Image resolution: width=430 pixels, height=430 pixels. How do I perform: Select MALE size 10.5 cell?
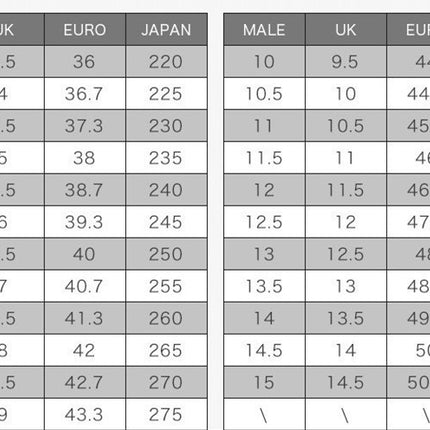coord(264,94)
